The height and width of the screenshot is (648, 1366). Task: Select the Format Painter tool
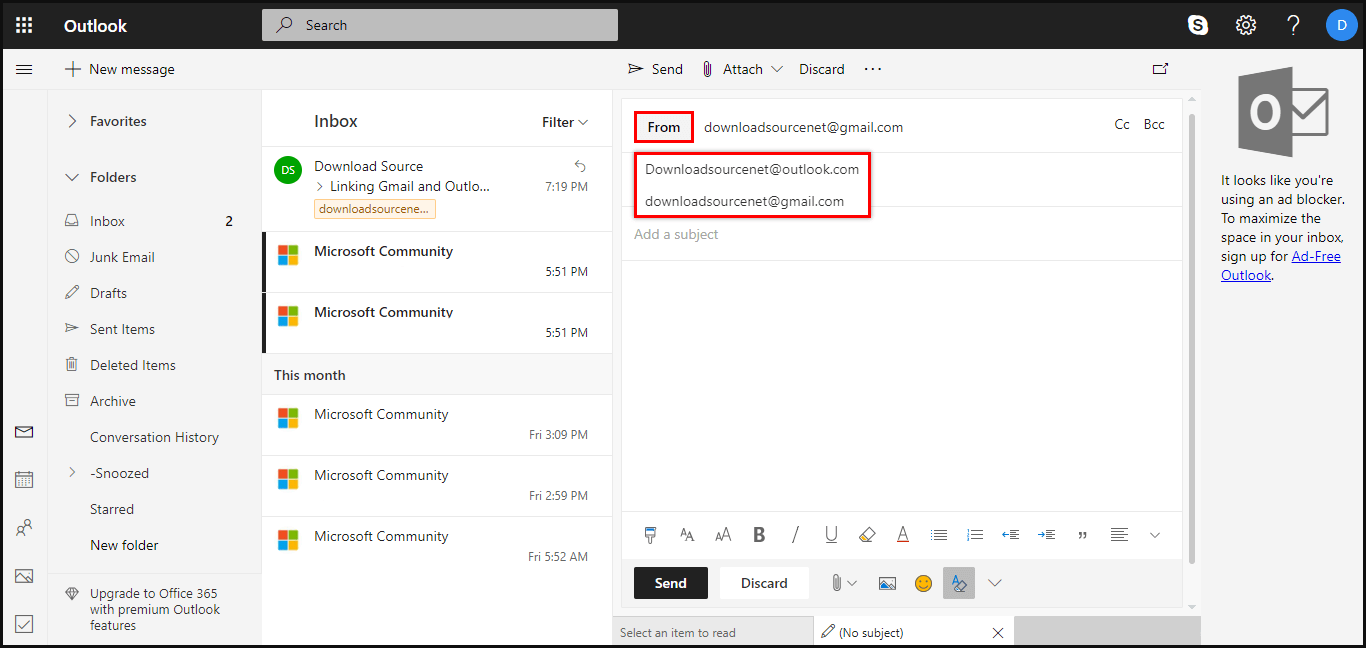[650, 535]
